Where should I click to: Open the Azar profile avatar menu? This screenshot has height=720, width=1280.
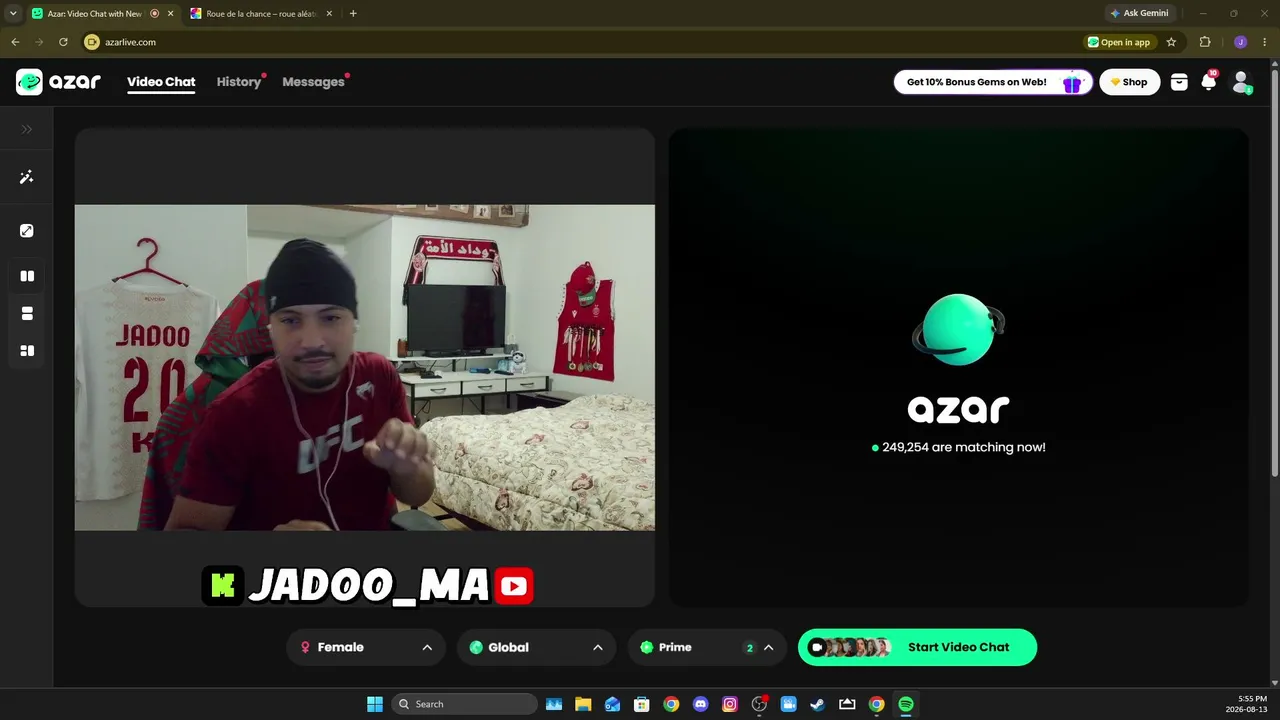click(x=1241, y=82)
